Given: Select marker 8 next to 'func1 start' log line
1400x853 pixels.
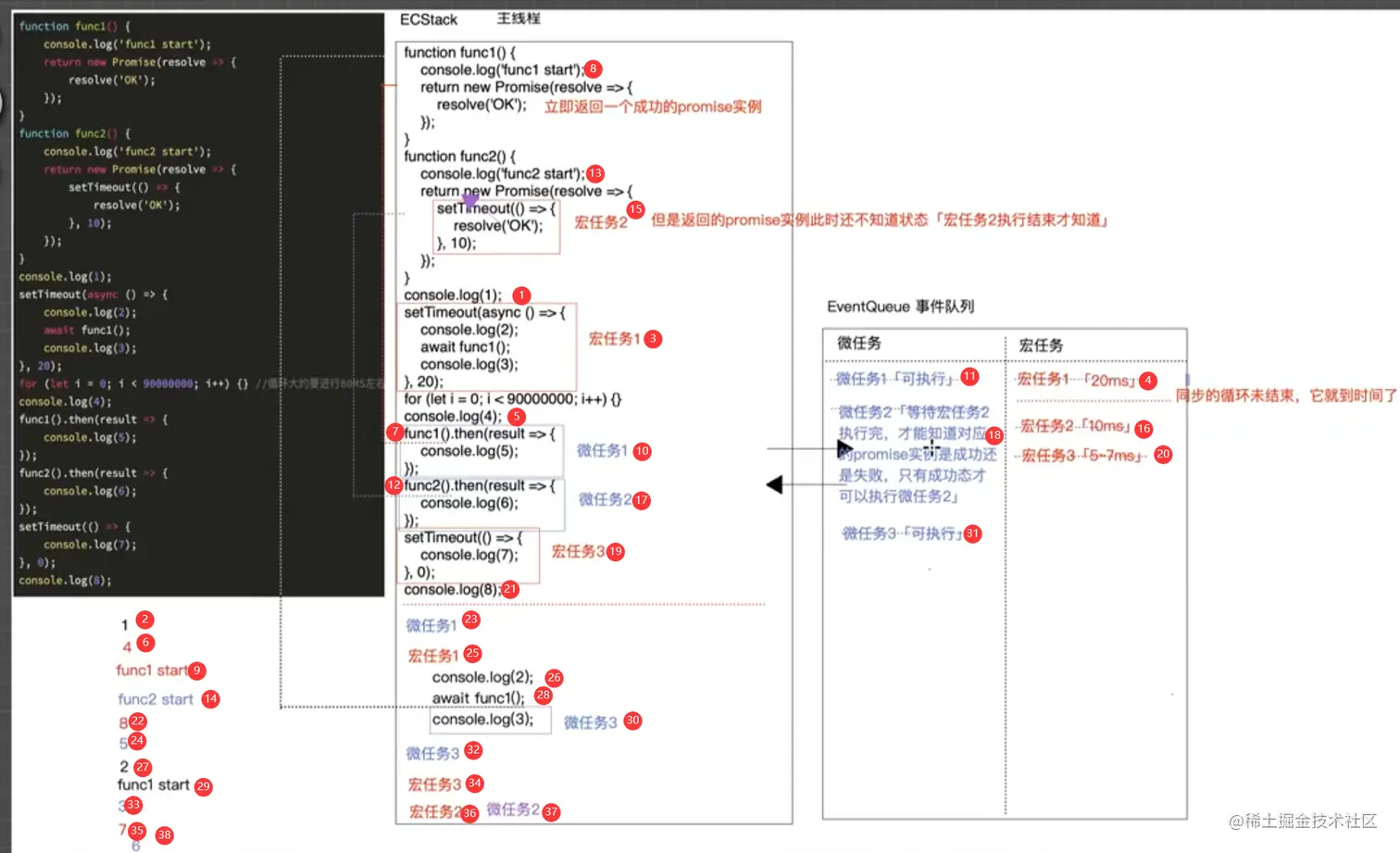Looking at the screenshot, I should (592, 69).
